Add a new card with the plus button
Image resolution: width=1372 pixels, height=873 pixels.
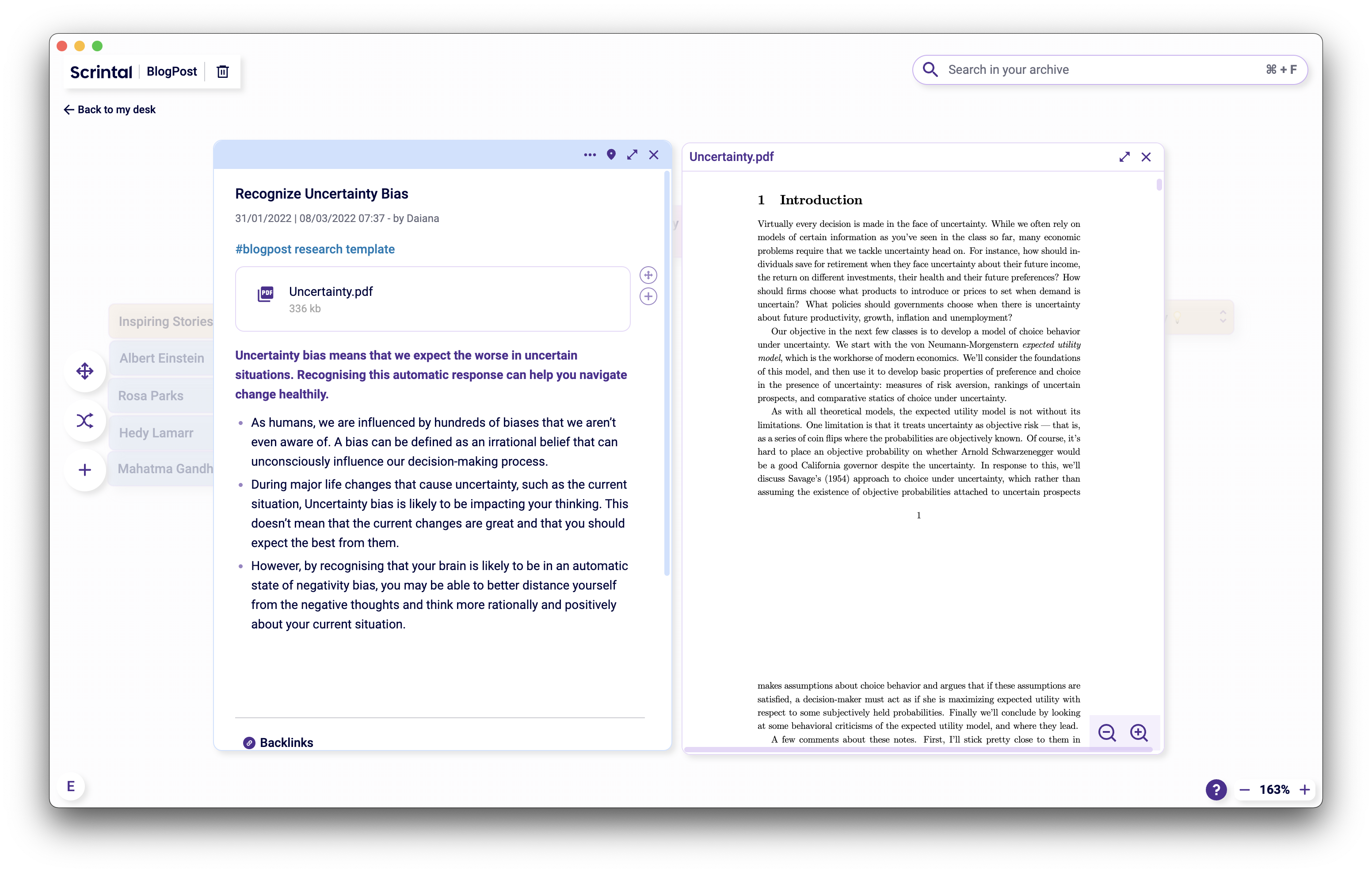click(x=85, y=470)
